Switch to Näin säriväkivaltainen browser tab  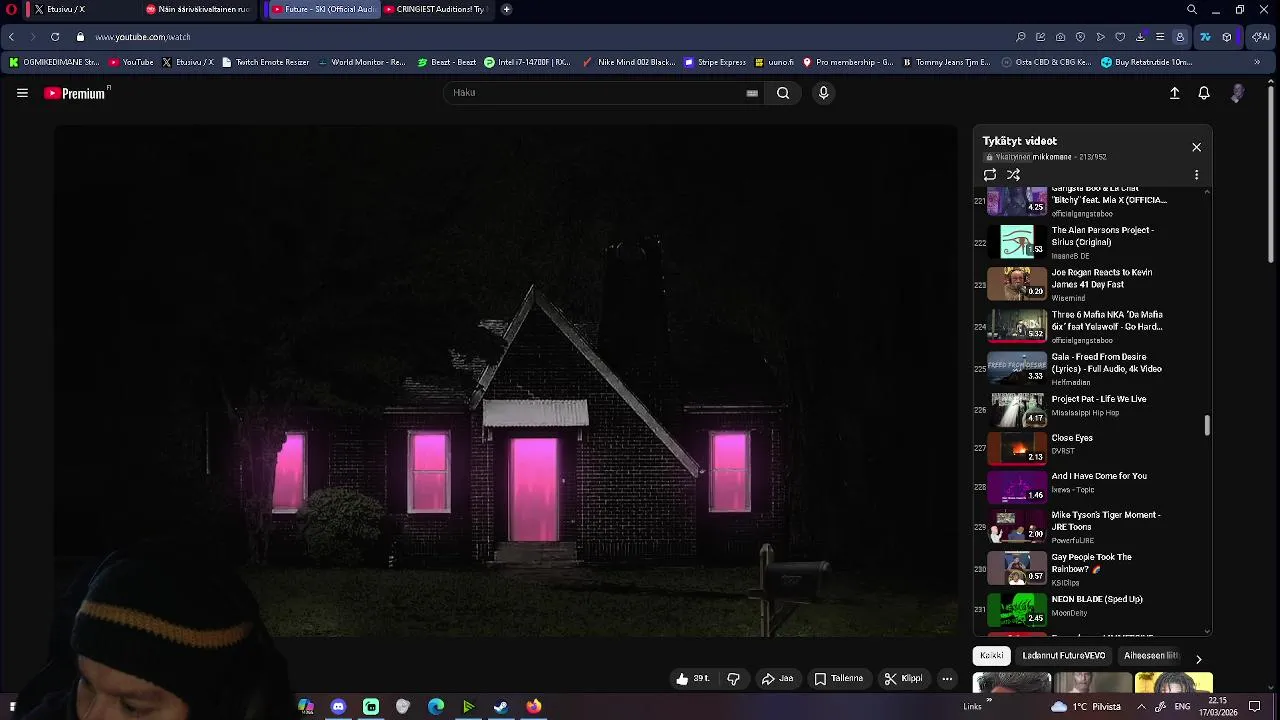[x=198, y=9]
